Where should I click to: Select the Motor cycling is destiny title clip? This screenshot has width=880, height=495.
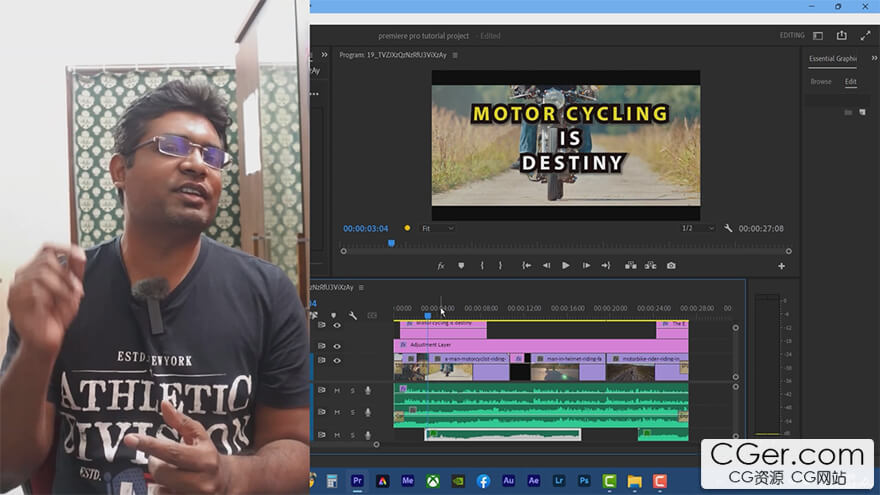443,329
